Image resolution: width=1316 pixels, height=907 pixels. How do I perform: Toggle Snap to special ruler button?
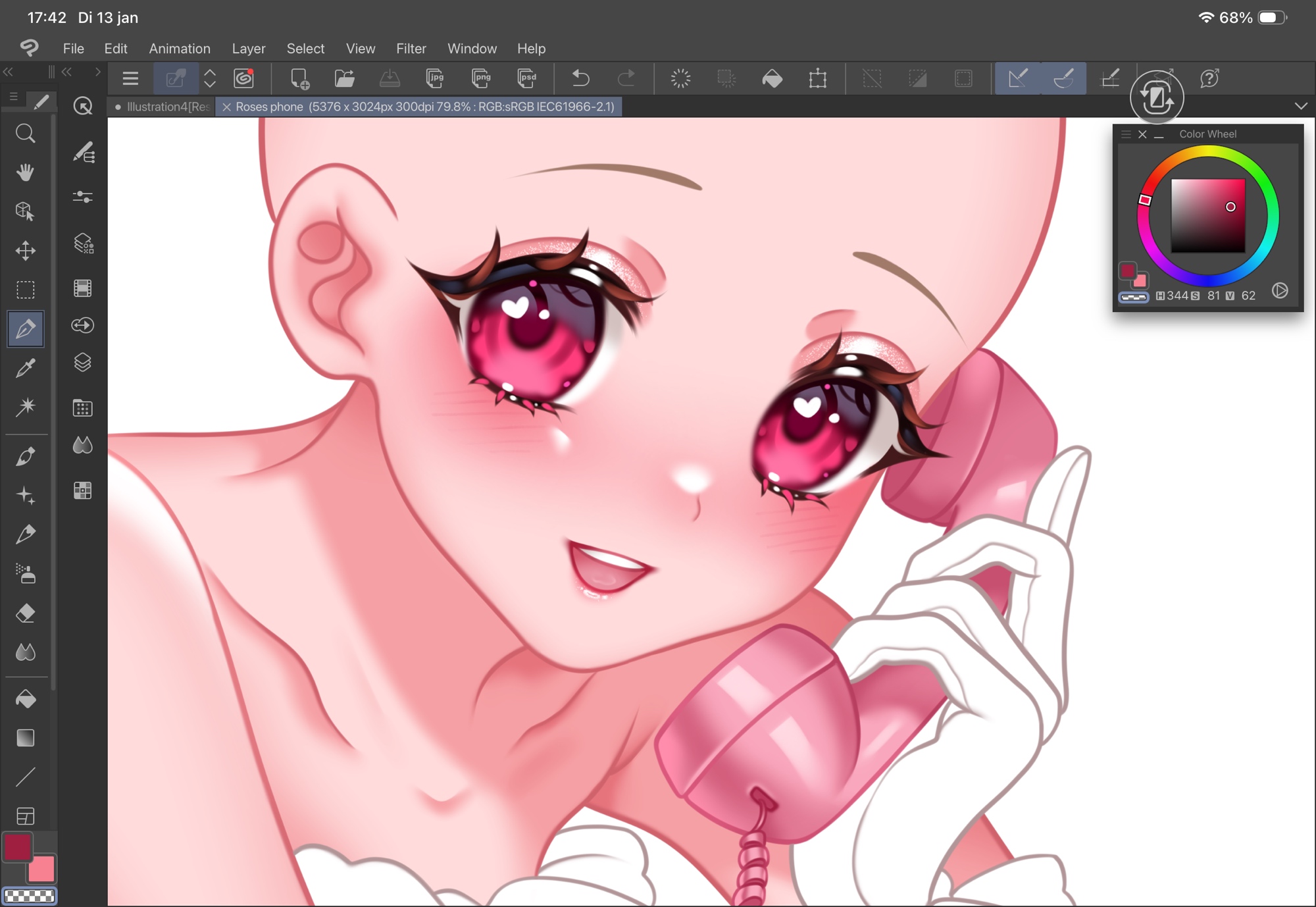pyautogui.click(x=1063, y=79)
